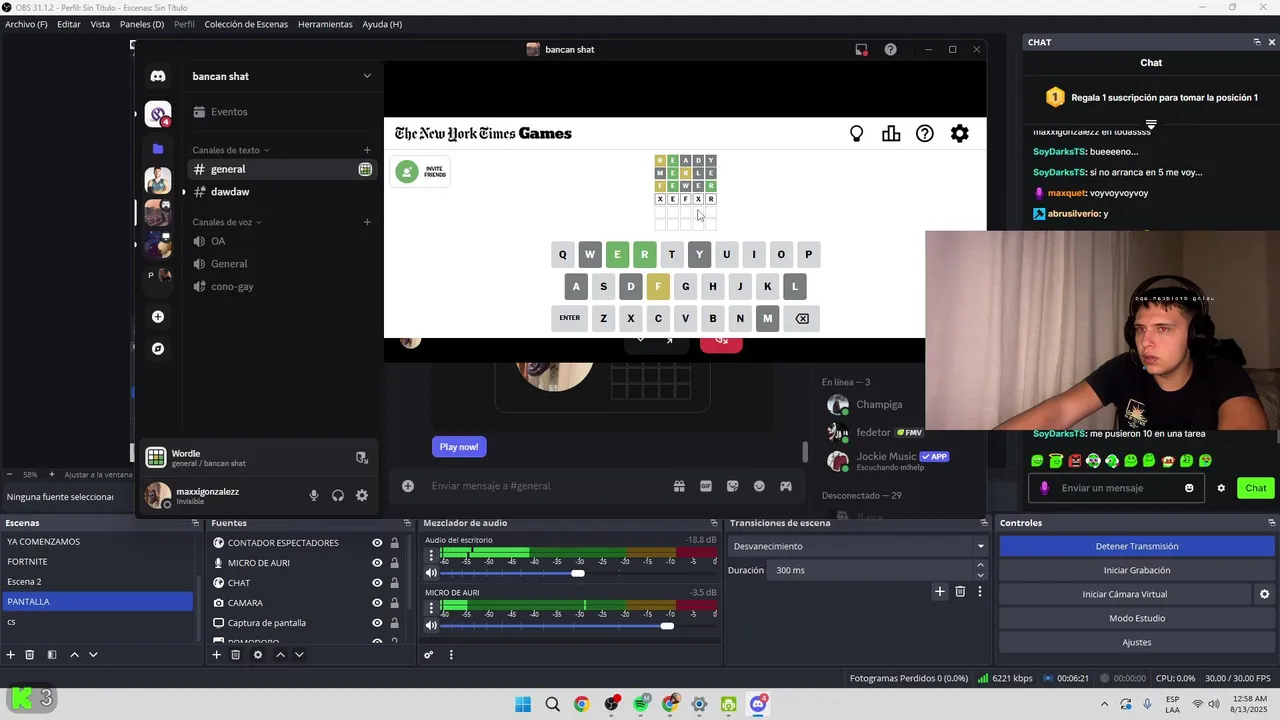Toggle visibility of CONTADOR ESPECTADORES source
This screenshot has width=1280, height=720.
tap(377, 543)
